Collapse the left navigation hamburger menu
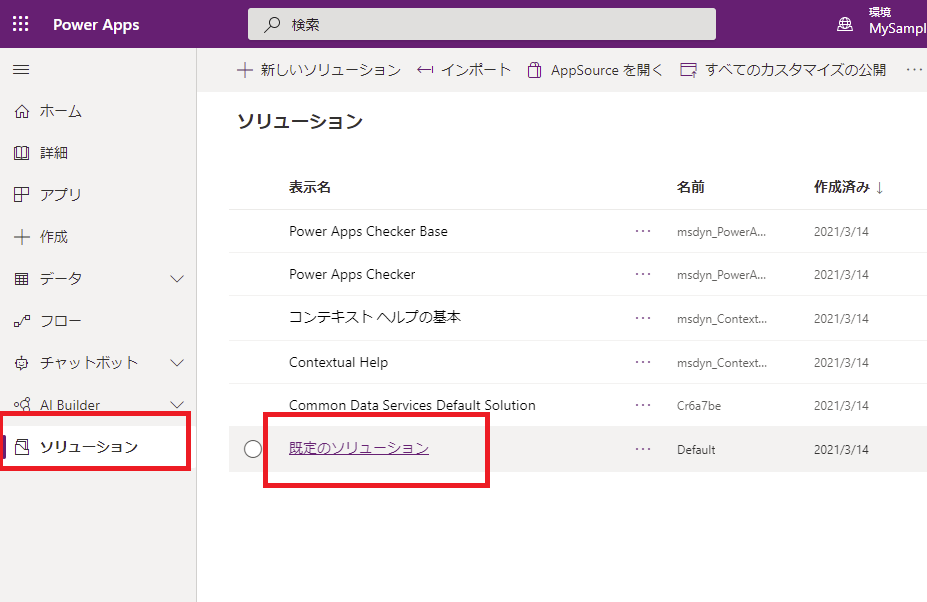 [21, 70]
